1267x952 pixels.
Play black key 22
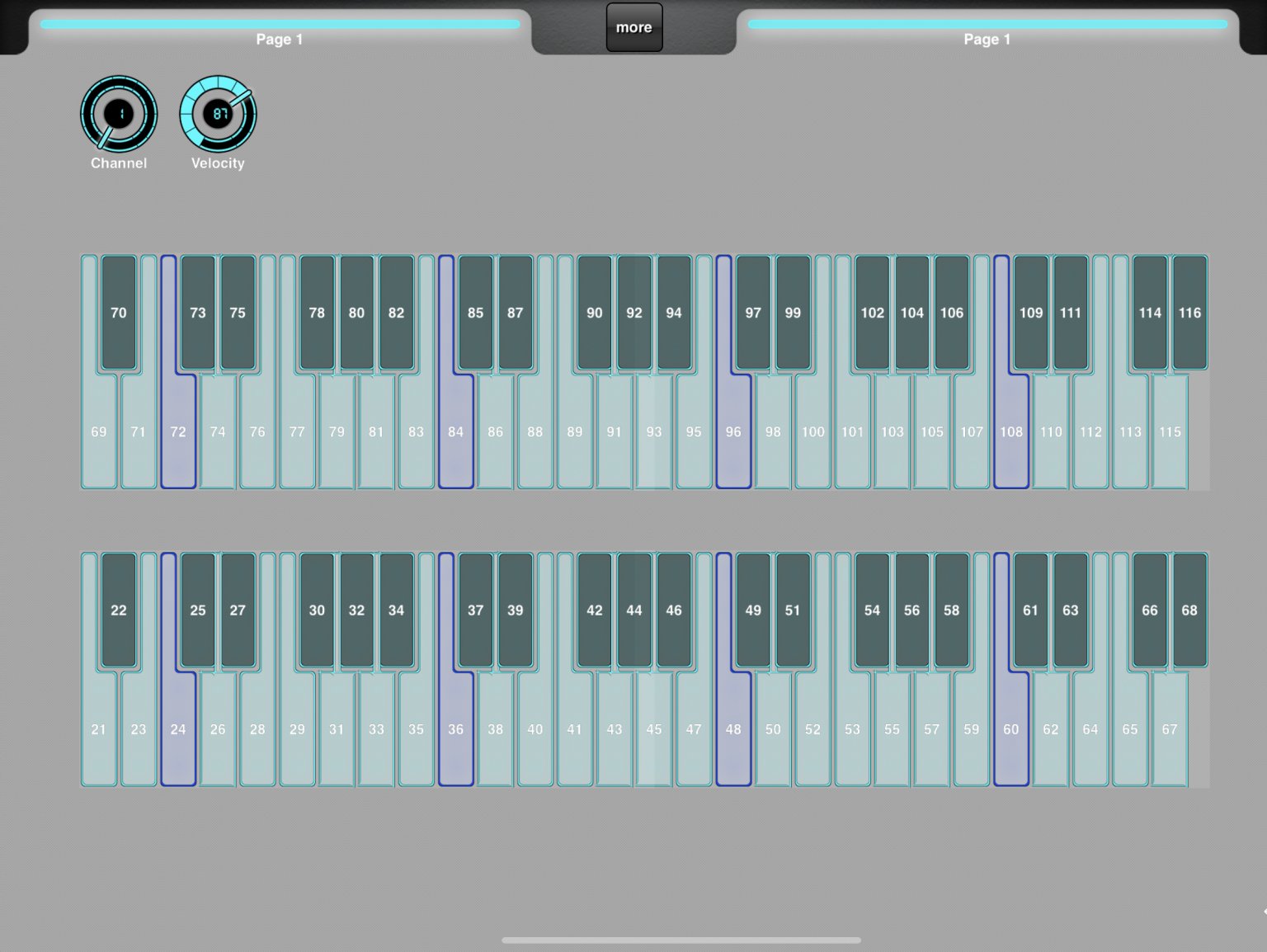point(119,610)
